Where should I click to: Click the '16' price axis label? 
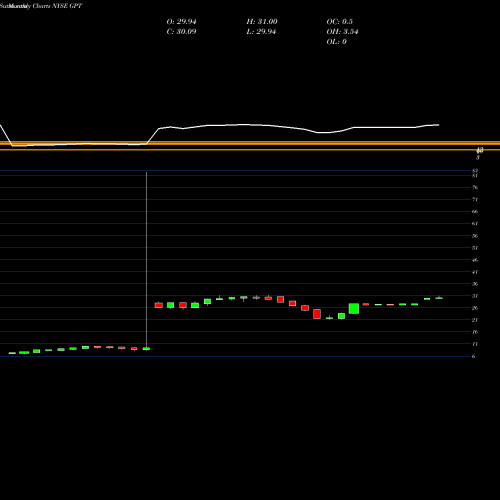tap(475, 332)
